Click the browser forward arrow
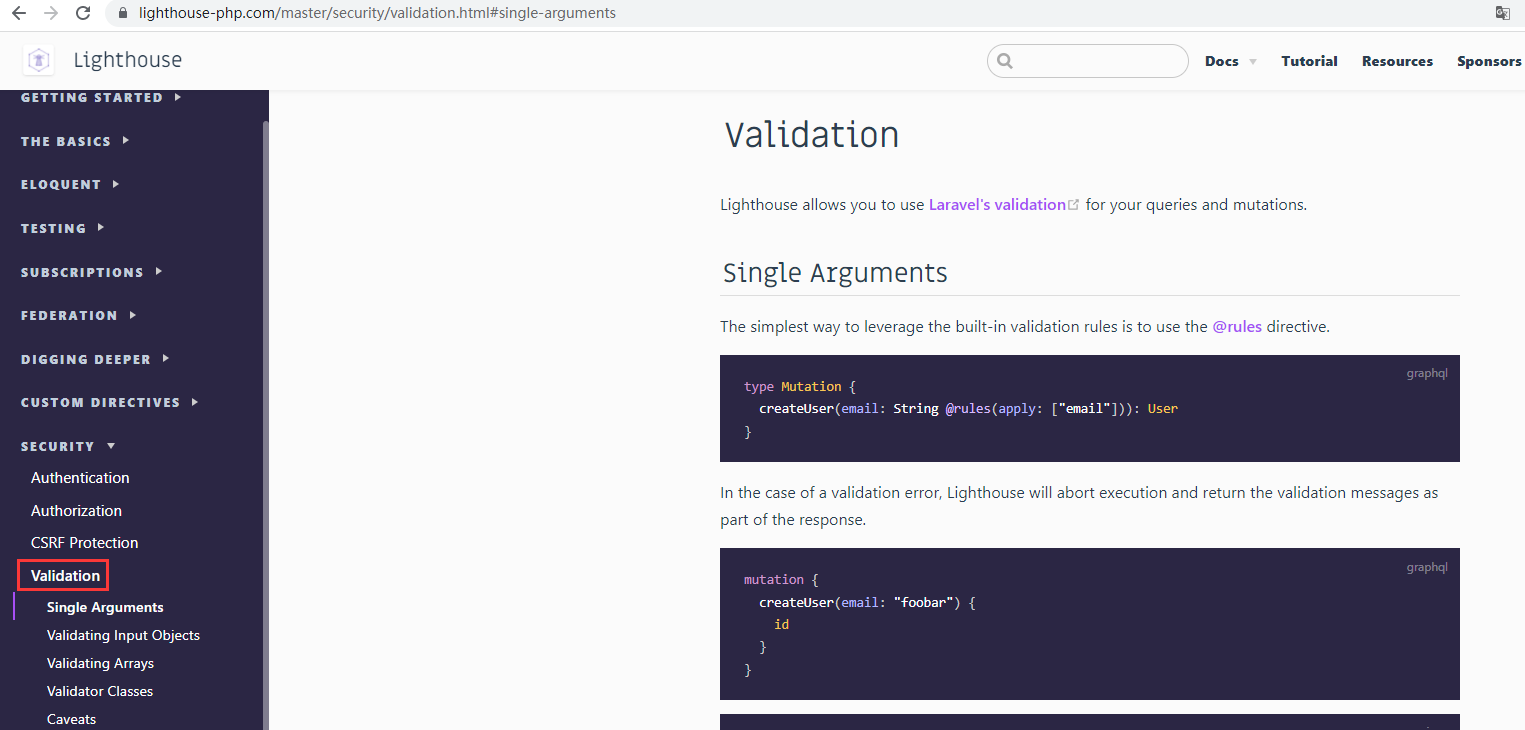1525x730 pixels. (51, 13)
